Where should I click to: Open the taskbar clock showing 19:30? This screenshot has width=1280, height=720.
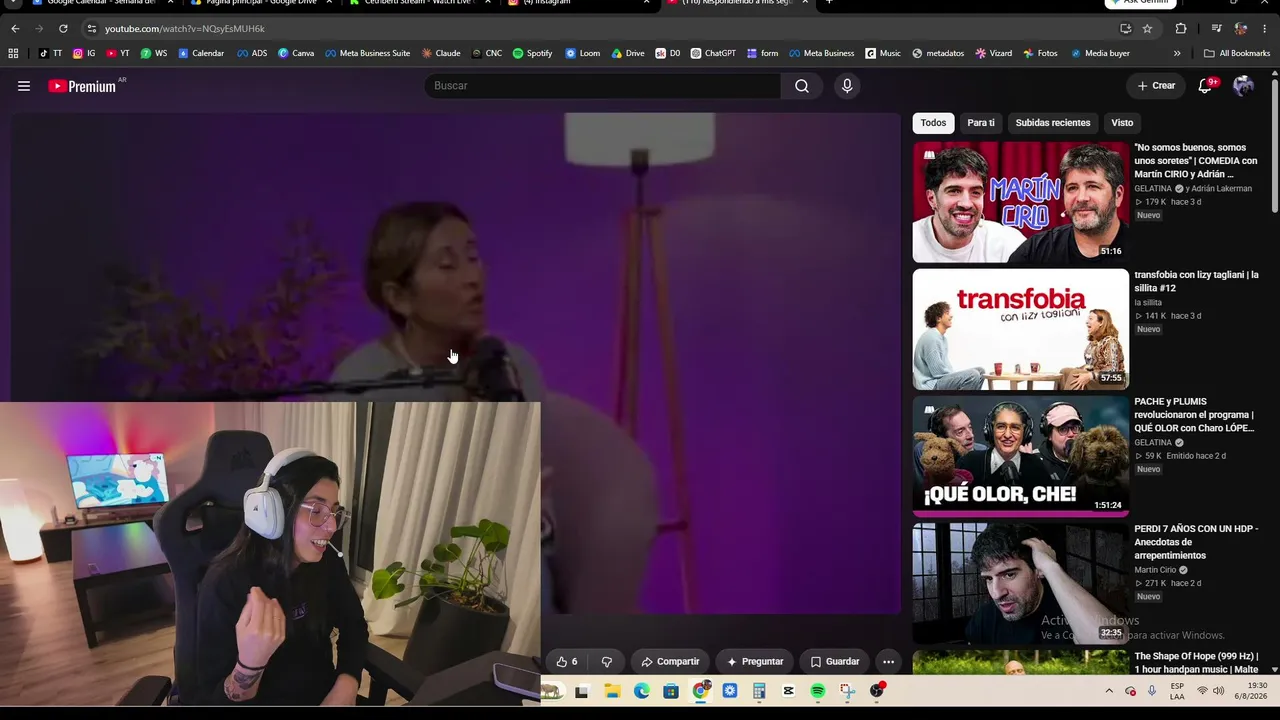(1249, 691)
